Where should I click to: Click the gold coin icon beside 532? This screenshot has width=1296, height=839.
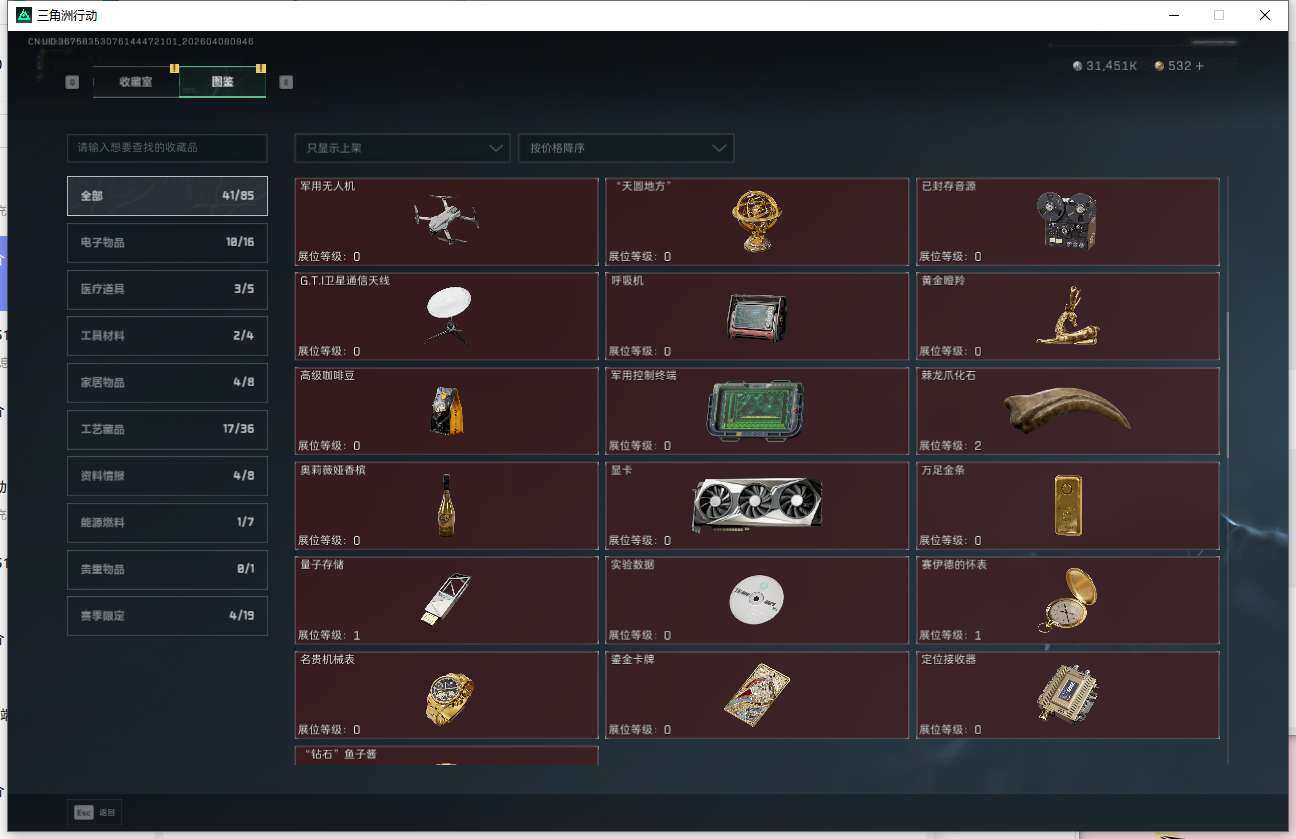(1159, 66)
